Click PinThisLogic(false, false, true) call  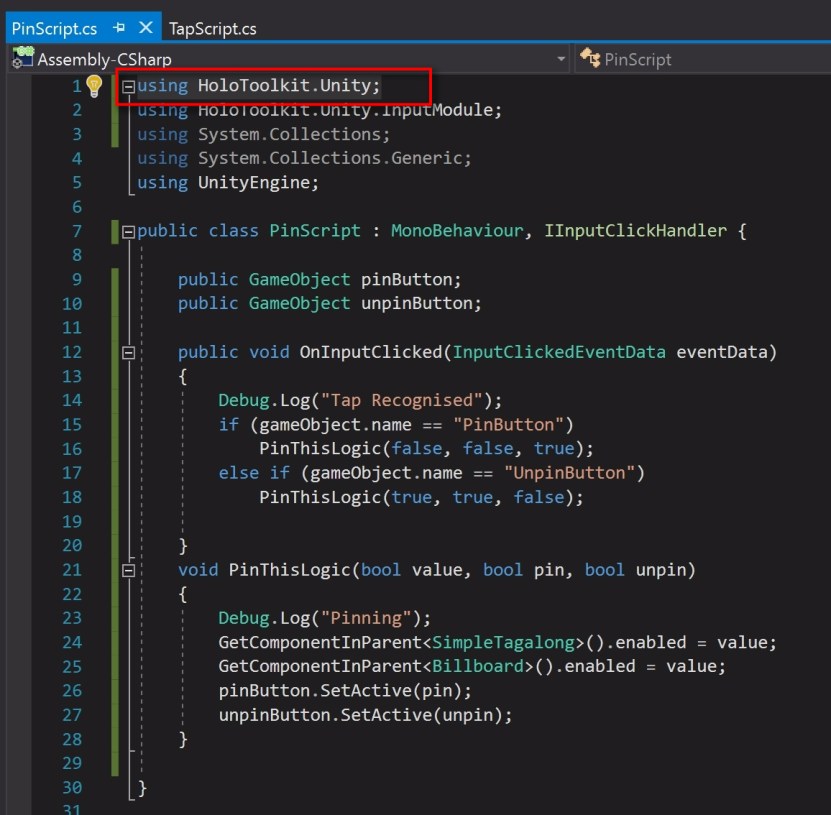(426, 449)
